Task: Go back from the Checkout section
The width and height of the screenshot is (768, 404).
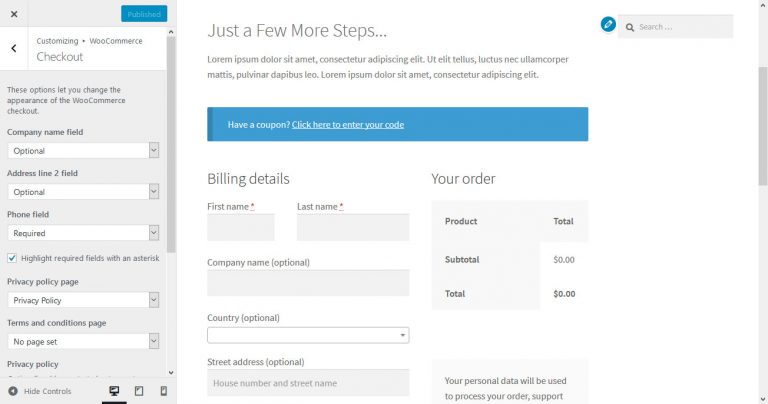Action: (x=13, y=48)
